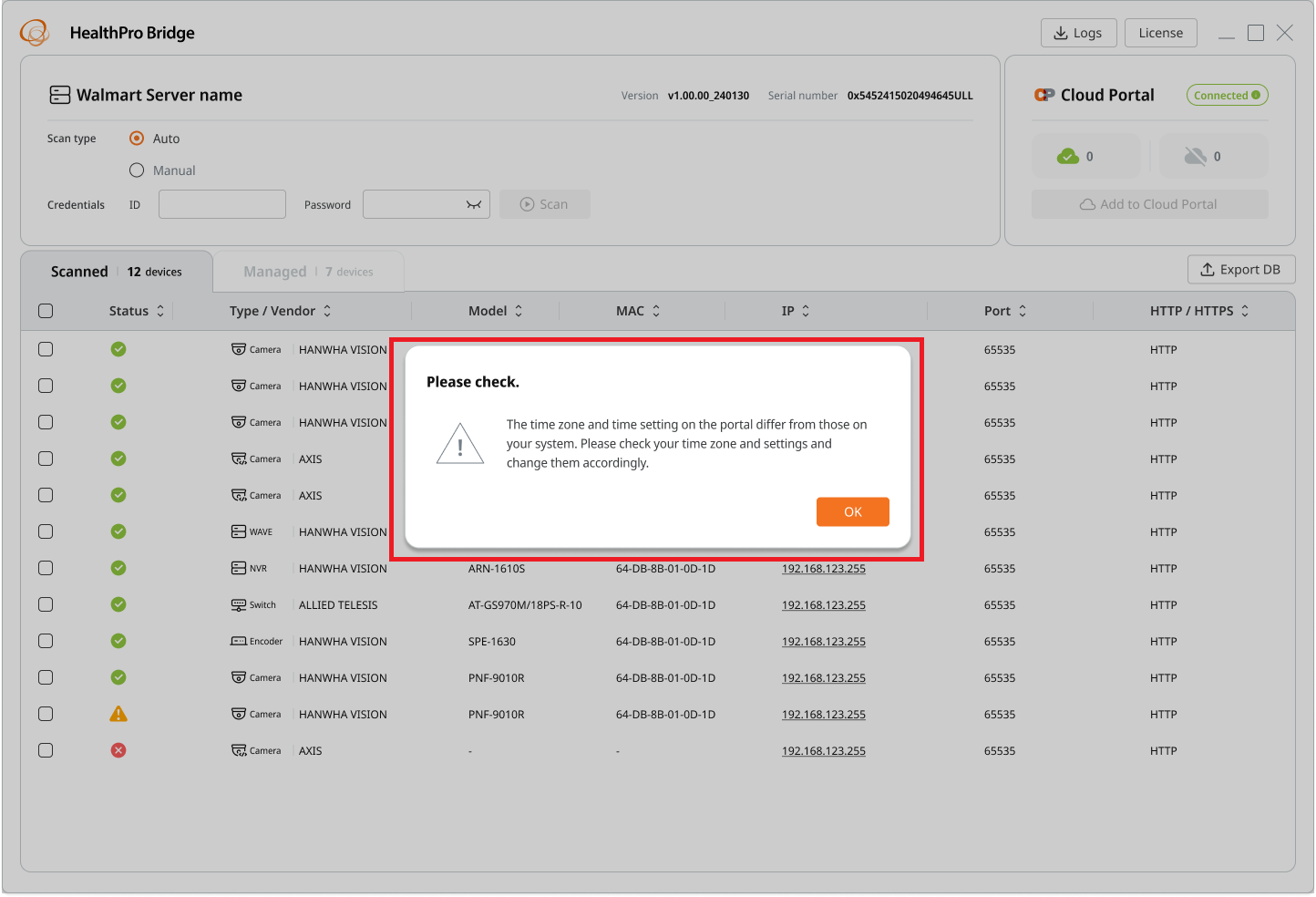1316x897 pixels.
Task: Click the Scan button
Action: point(545,204)
